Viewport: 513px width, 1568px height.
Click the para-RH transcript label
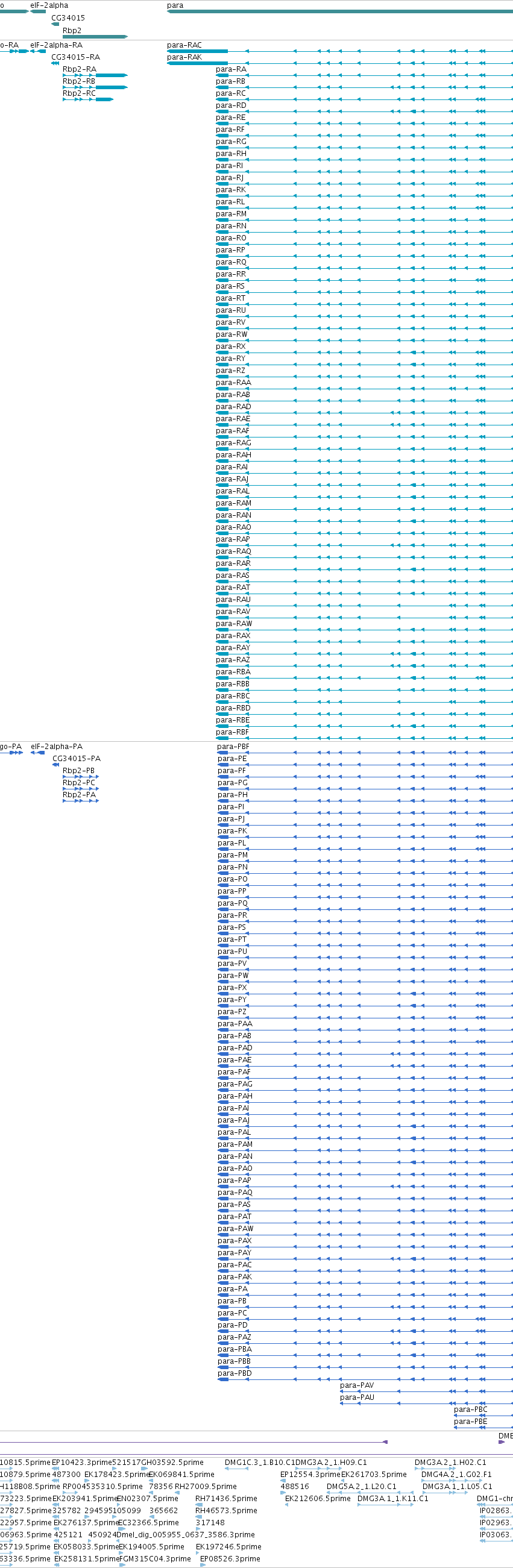[231, 154]
